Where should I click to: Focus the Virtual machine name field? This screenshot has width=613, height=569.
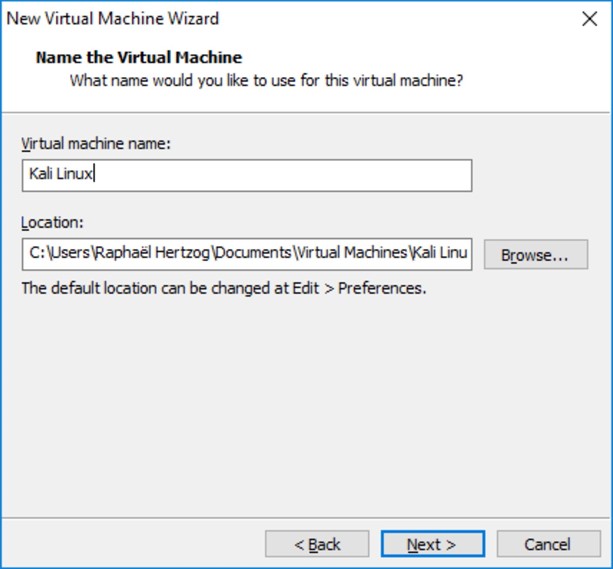(x=246, y=175)
